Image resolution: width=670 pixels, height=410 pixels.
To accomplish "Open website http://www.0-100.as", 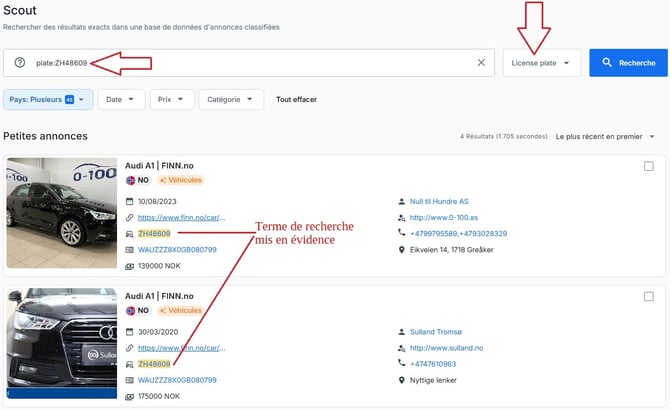I will point(444,217).
